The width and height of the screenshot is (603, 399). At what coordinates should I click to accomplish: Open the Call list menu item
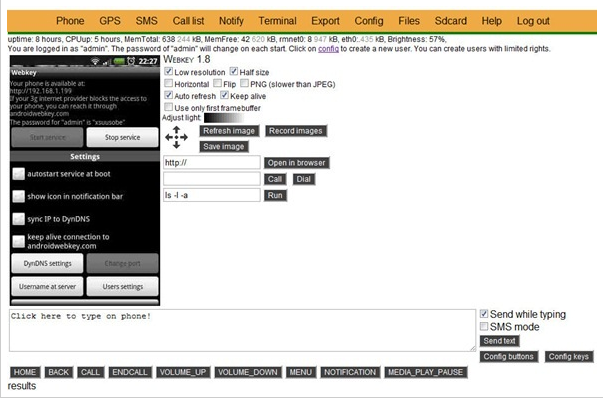(188, 21)
